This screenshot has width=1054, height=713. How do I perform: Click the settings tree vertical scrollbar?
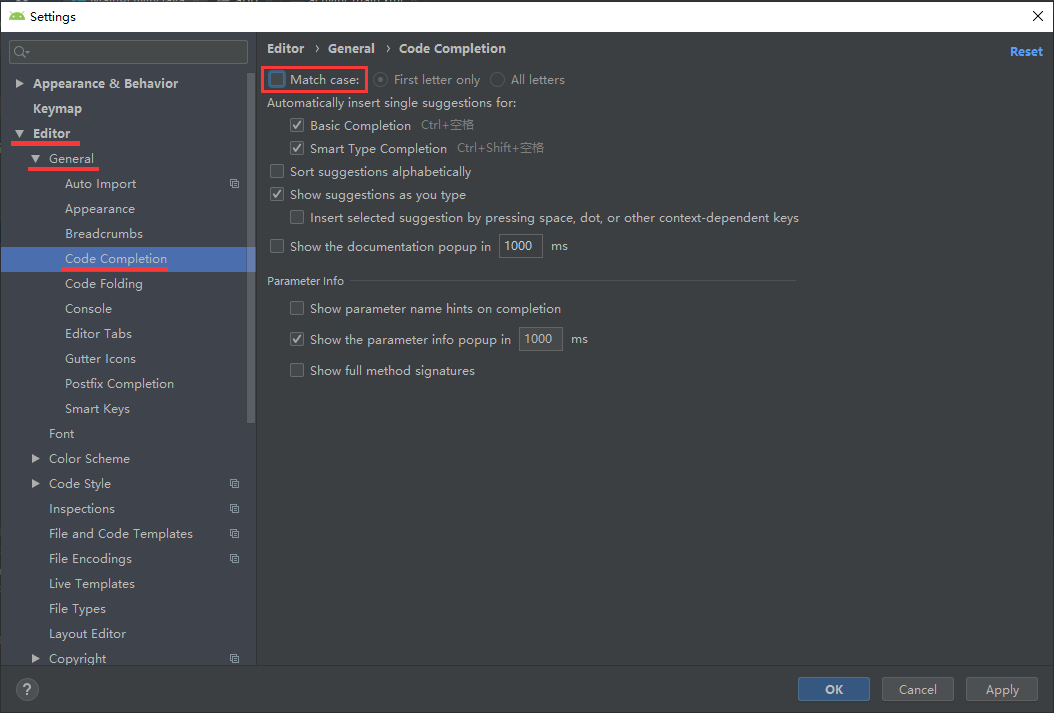tap(251, 249)
